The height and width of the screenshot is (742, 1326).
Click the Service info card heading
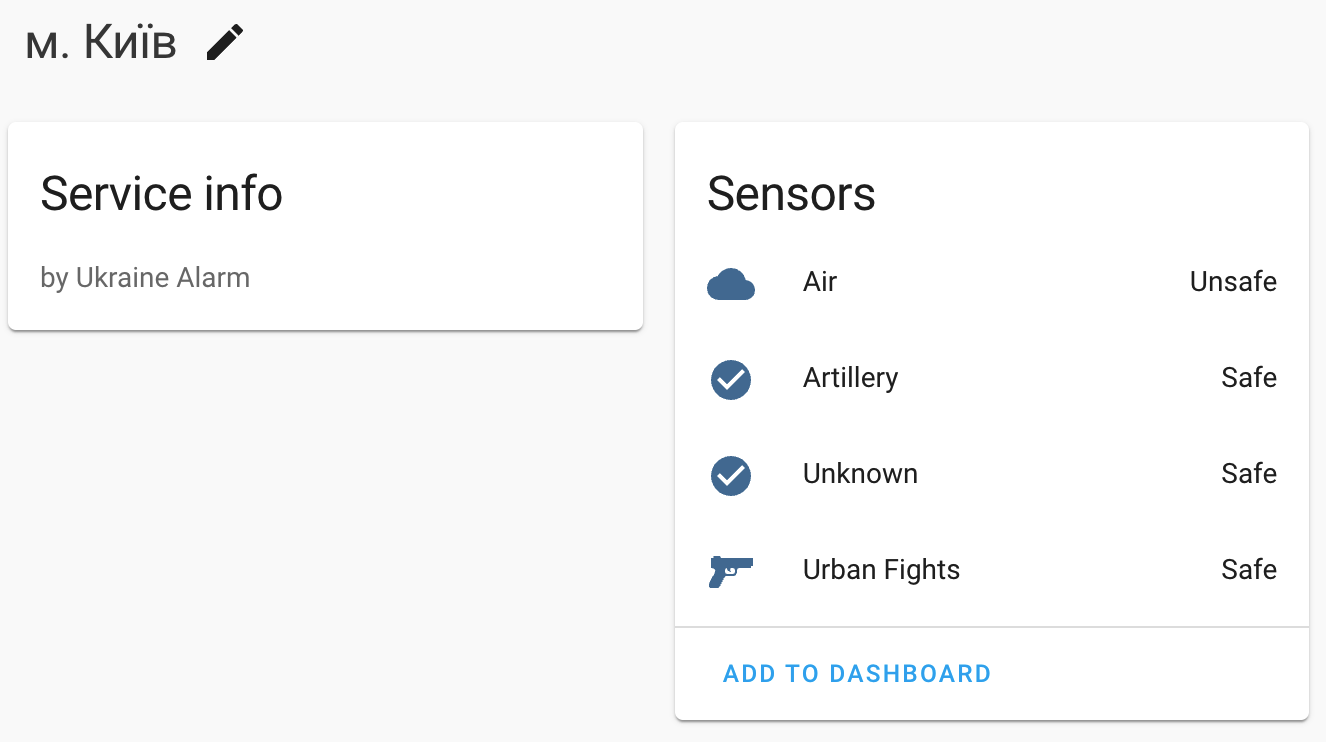tap(161, 194)
